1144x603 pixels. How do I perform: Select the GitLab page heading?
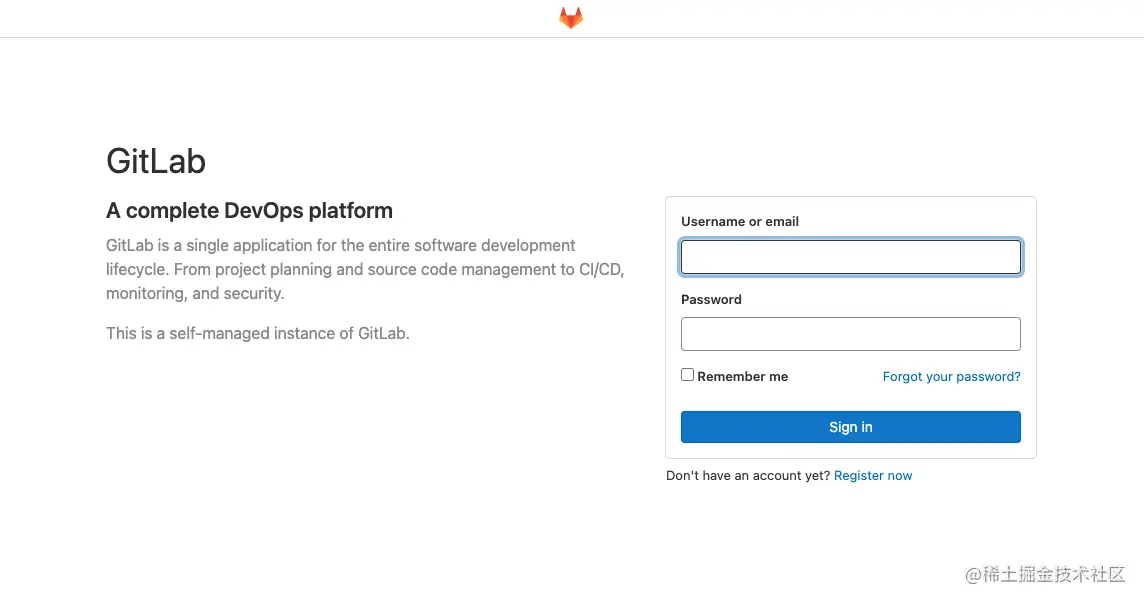(156, 161)
